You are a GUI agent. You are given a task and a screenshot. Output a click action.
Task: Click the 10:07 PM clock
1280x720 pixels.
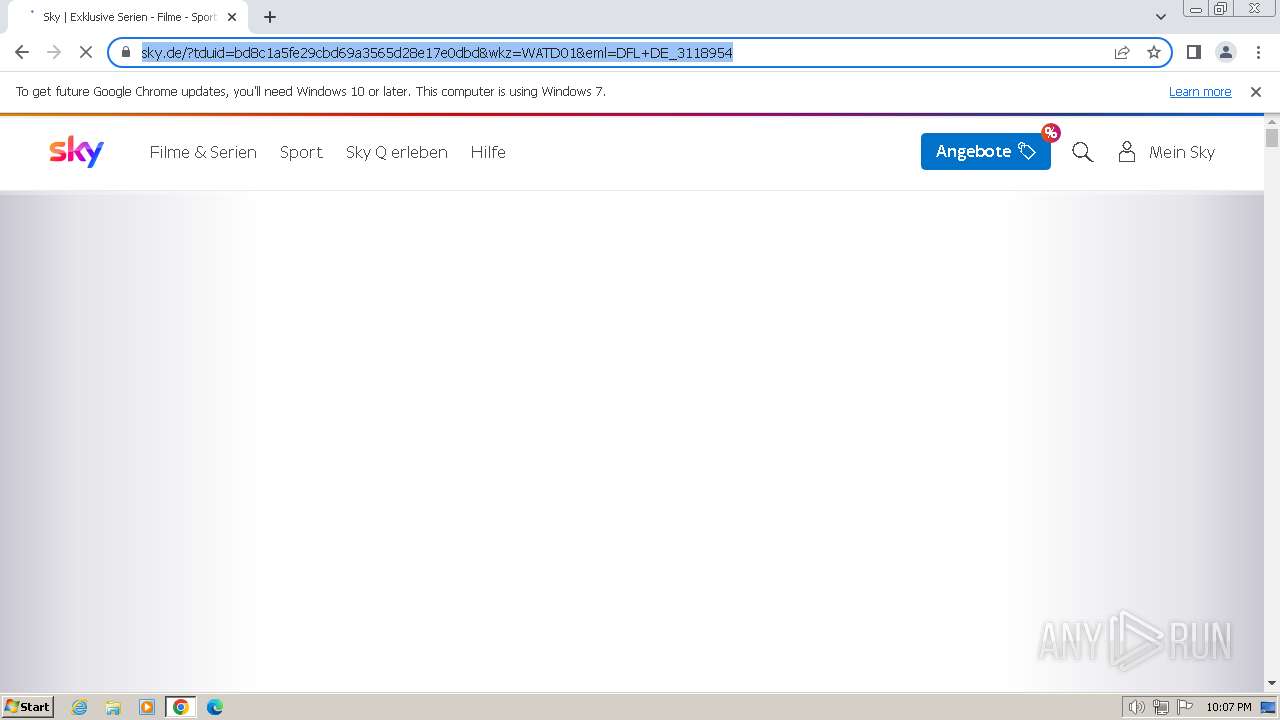coord(1229,707)
